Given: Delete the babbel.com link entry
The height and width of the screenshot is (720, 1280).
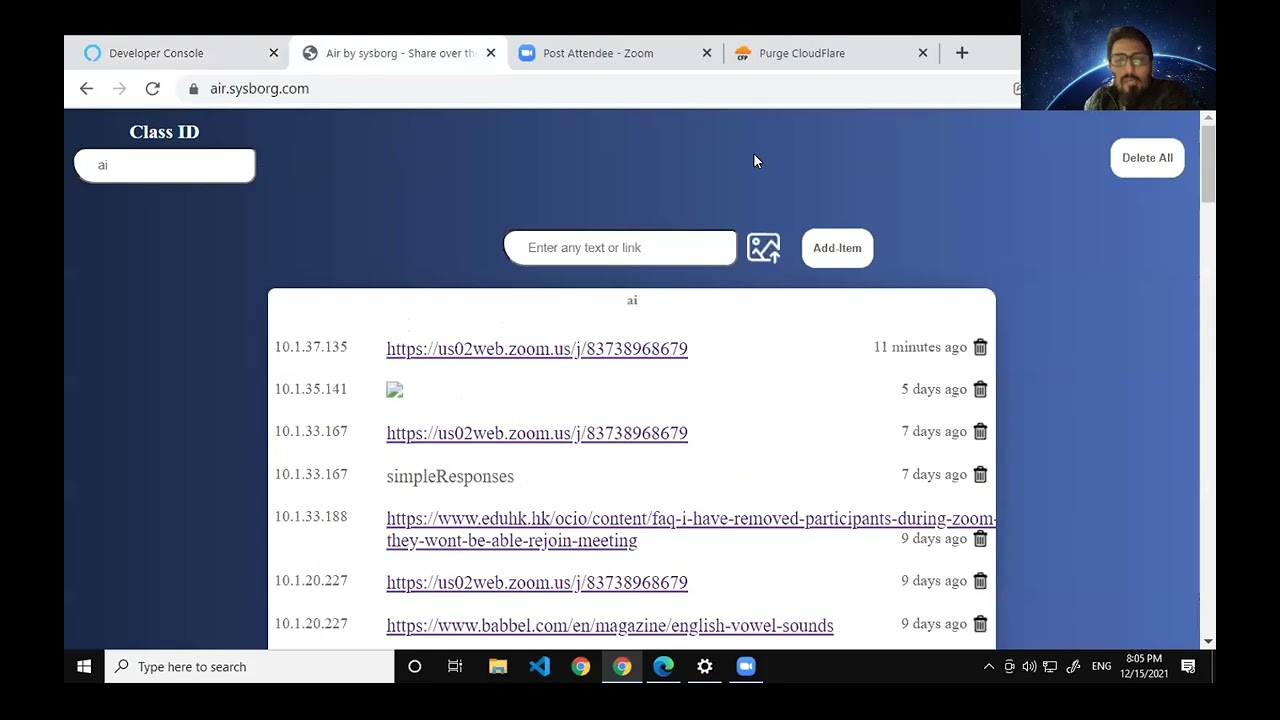Looking at the screenshot, I should pyautogui.click(x=980, y=623).
